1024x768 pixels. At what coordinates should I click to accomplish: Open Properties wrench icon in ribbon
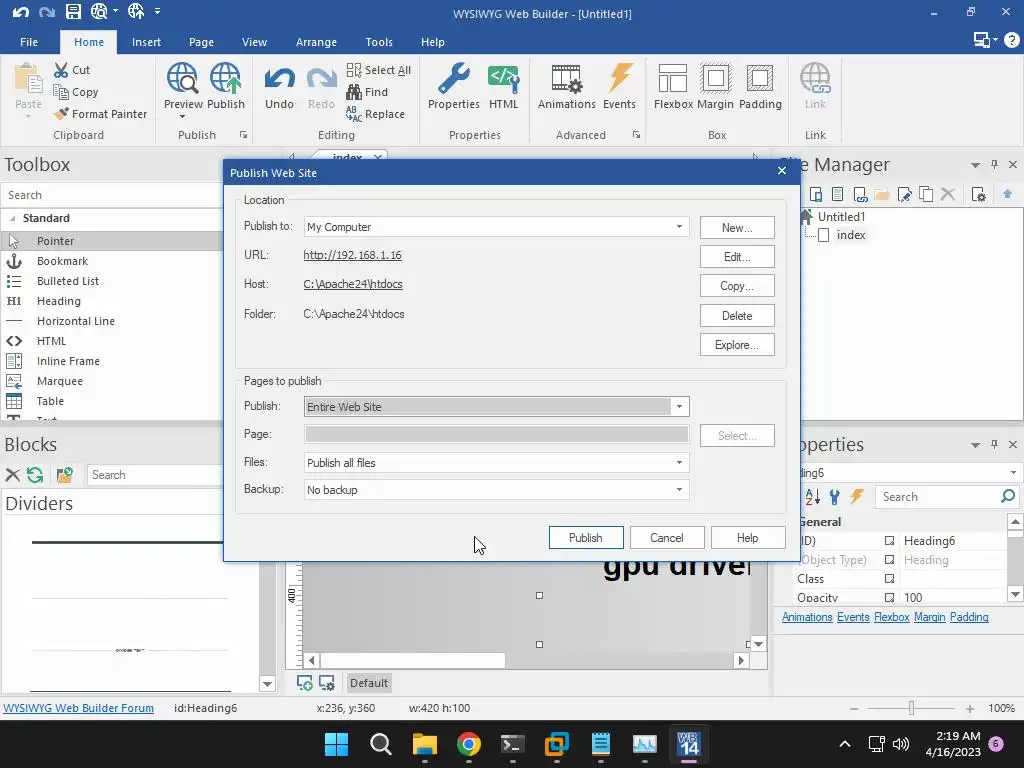454,80
